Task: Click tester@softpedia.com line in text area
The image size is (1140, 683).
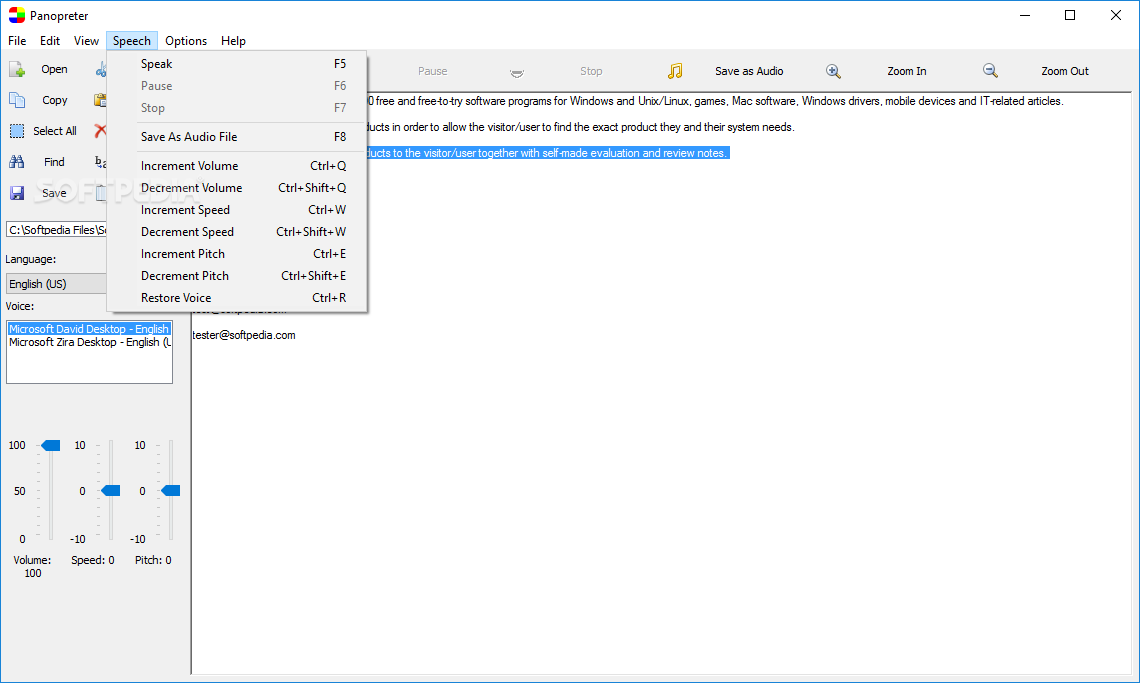Action: (x=244, y=335)
